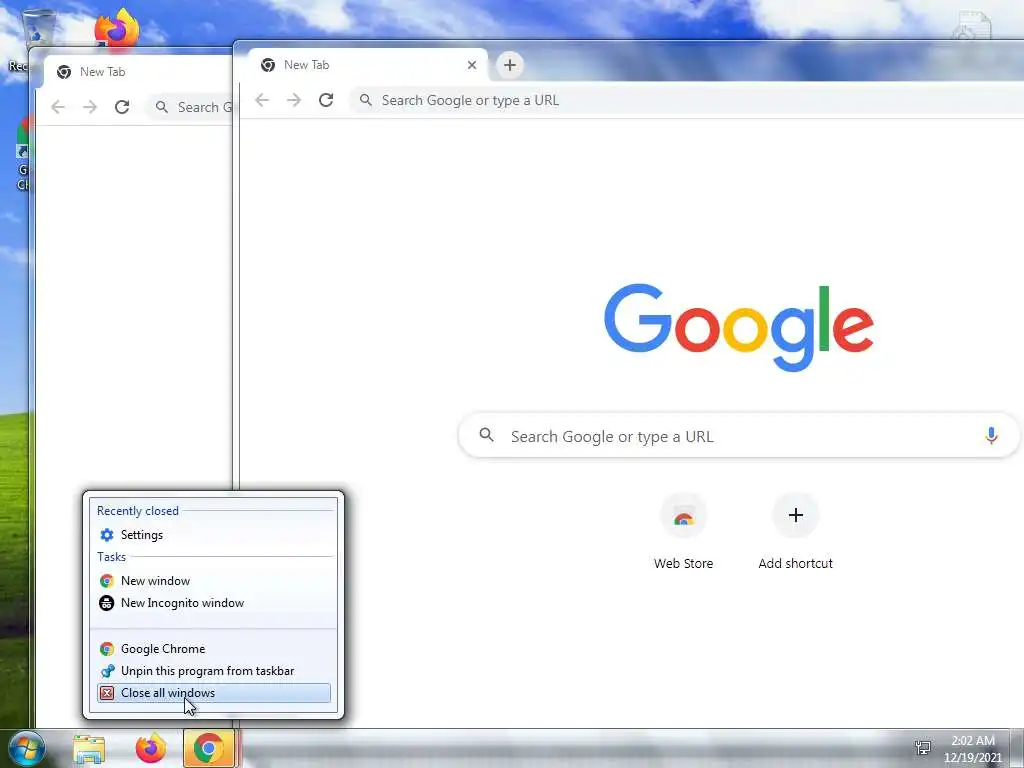The width and height of the screenshot is (1024, 768).
Task: Click the reload button in front Chrome window
Action: click(x=326, y=100)
